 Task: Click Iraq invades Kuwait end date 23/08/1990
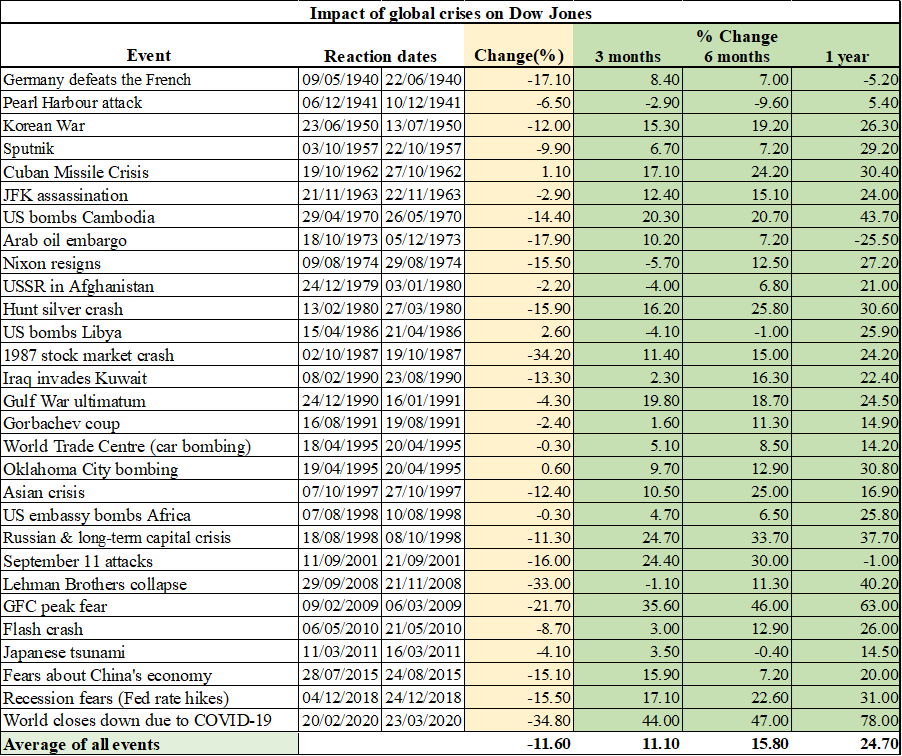423,378
